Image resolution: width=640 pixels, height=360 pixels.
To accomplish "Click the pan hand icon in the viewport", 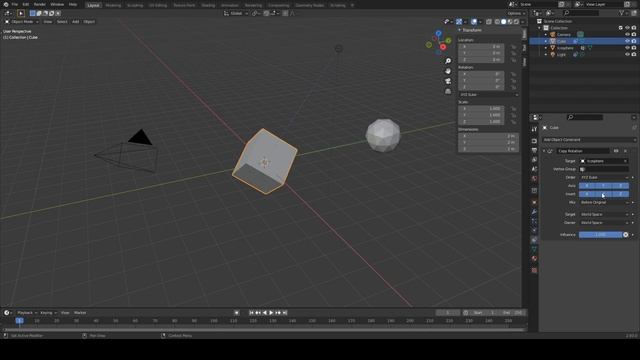I will pos(448,71).
